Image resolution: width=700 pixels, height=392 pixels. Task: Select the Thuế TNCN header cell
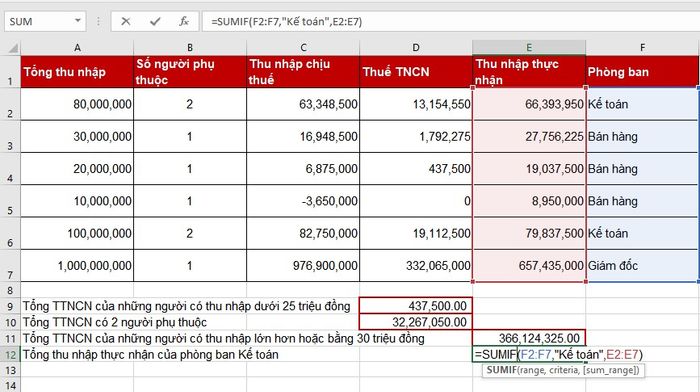click(x=416, y=71)
